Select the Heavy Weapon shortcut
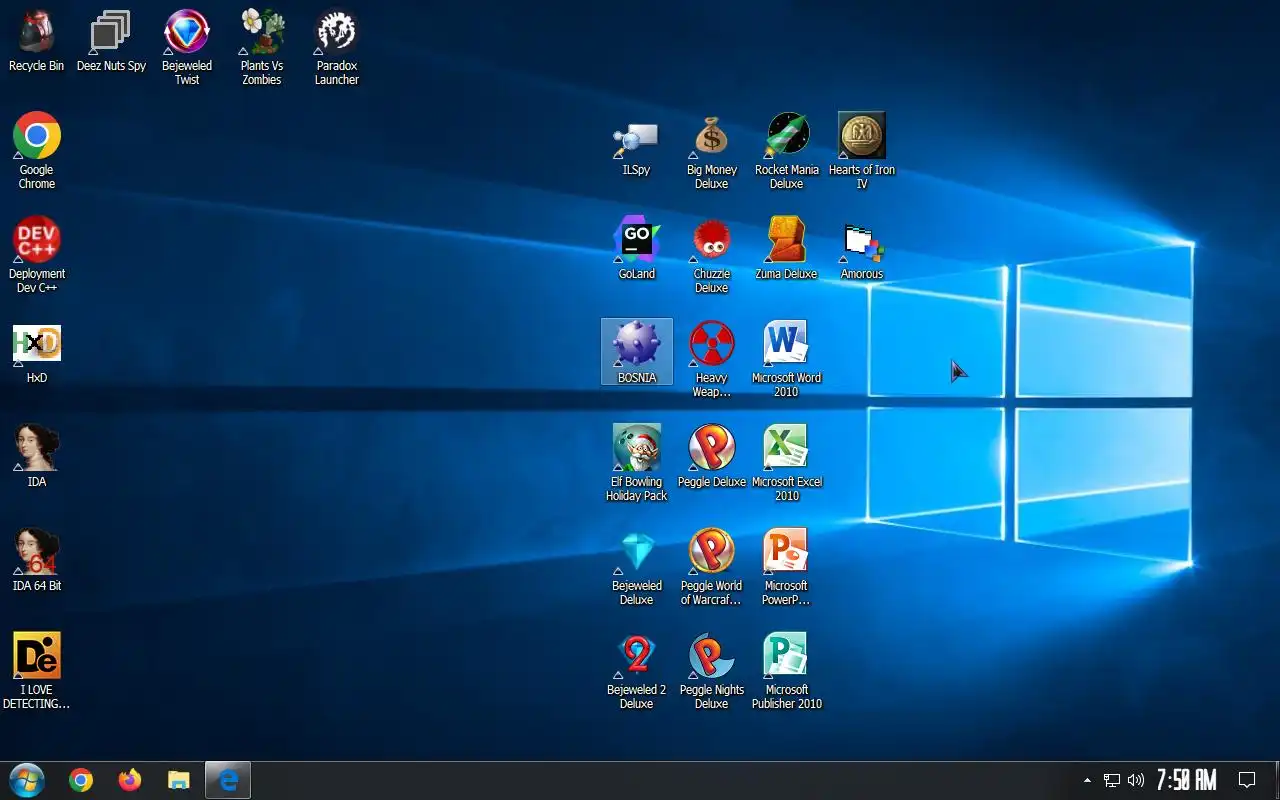Screen dimensions: 1280x800 (712, 360)
